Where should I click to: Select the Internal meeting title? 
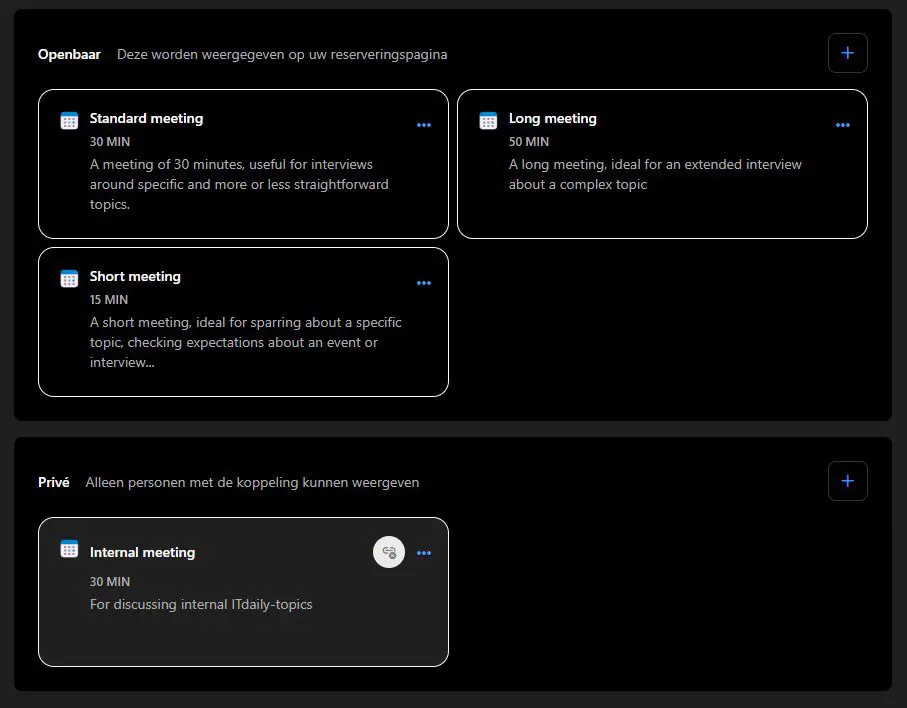click(142, 552)
